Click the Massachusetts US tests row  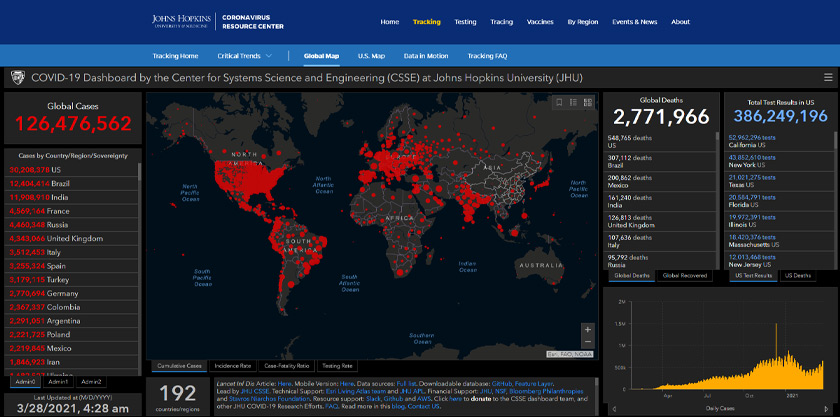(x=779, y=241)
